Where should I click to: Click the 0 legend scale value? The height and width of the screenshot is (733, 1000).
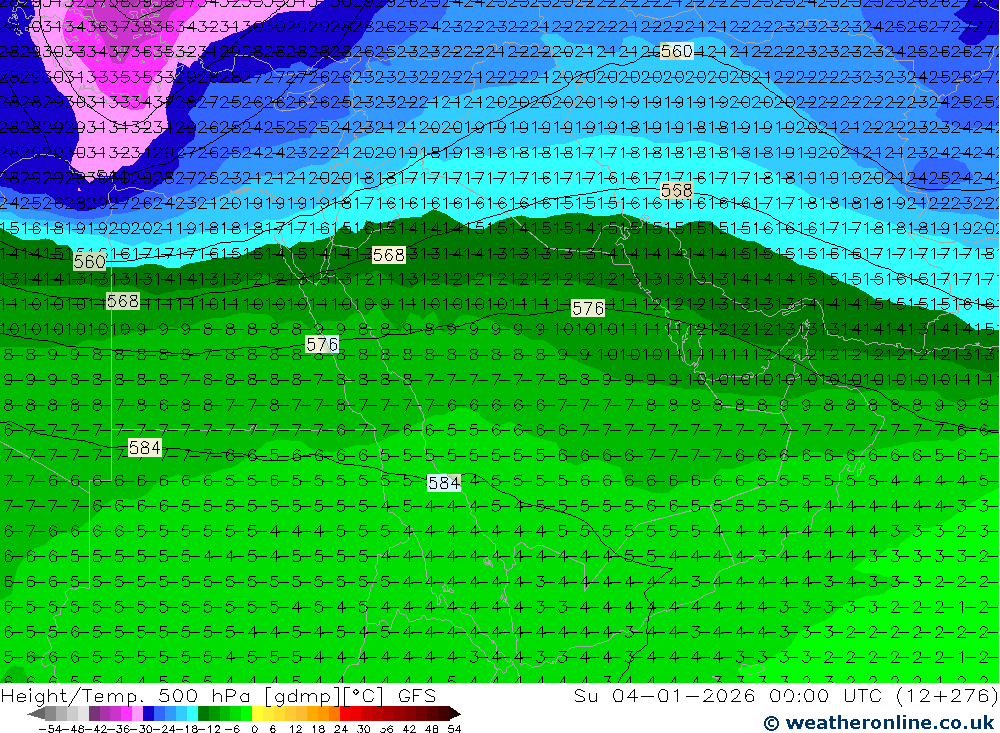pos(254,729)
